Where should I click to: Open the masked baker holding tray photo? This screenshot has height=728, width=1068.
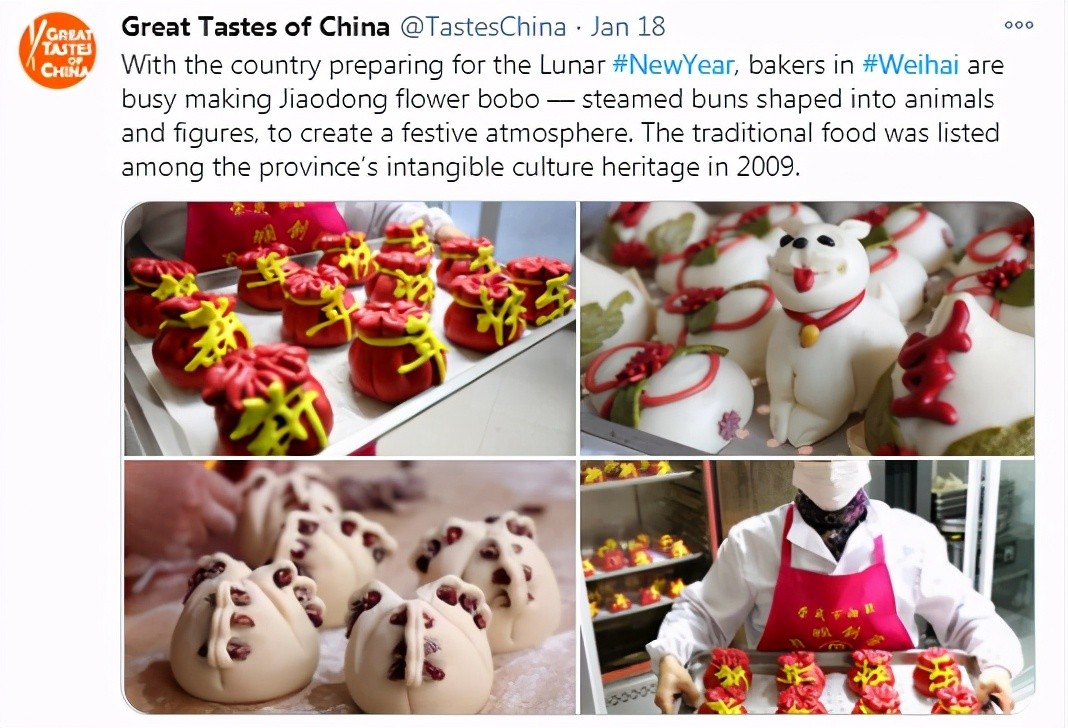[807, 587]
